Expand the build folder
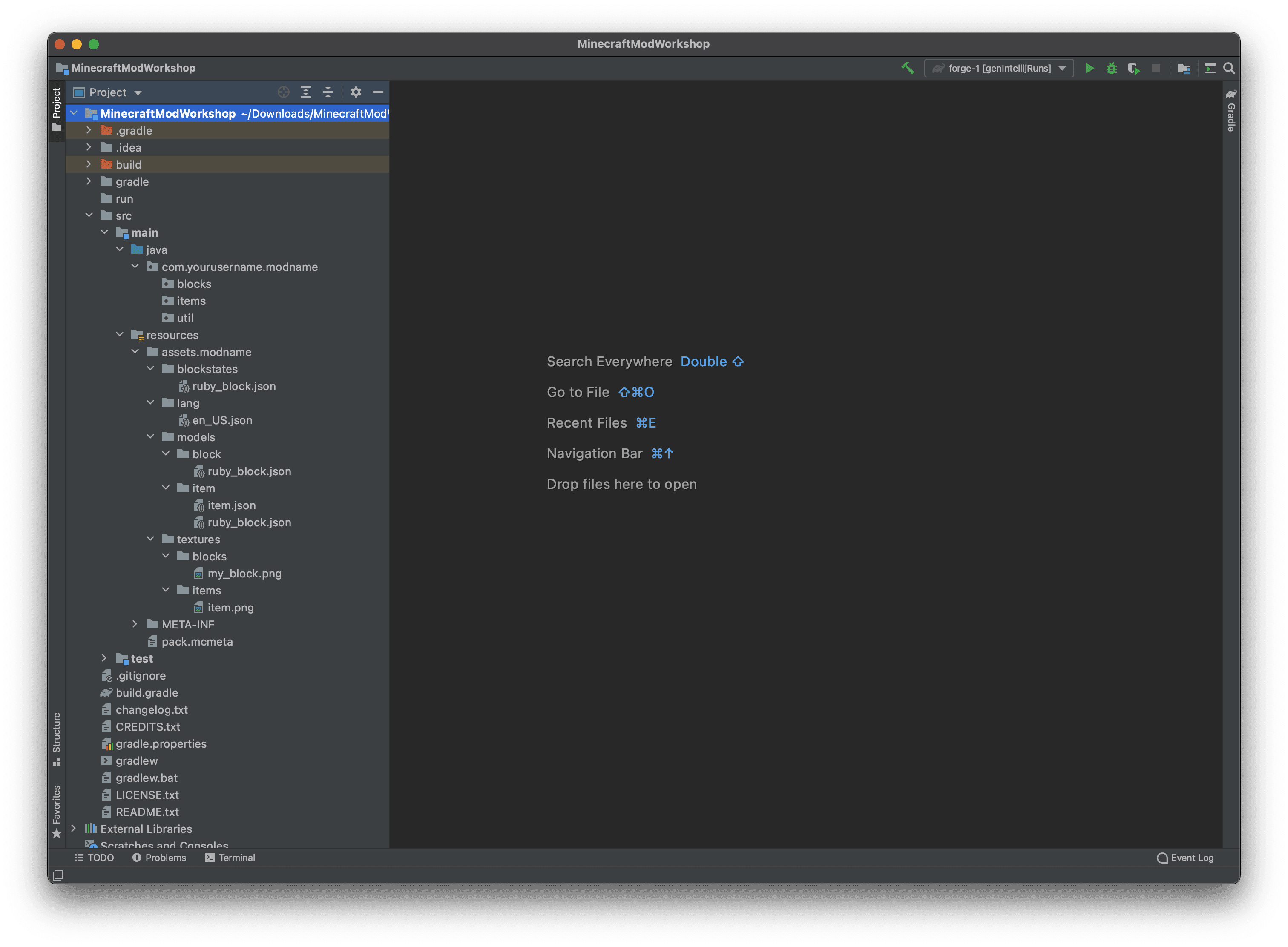 pos(89,164)
